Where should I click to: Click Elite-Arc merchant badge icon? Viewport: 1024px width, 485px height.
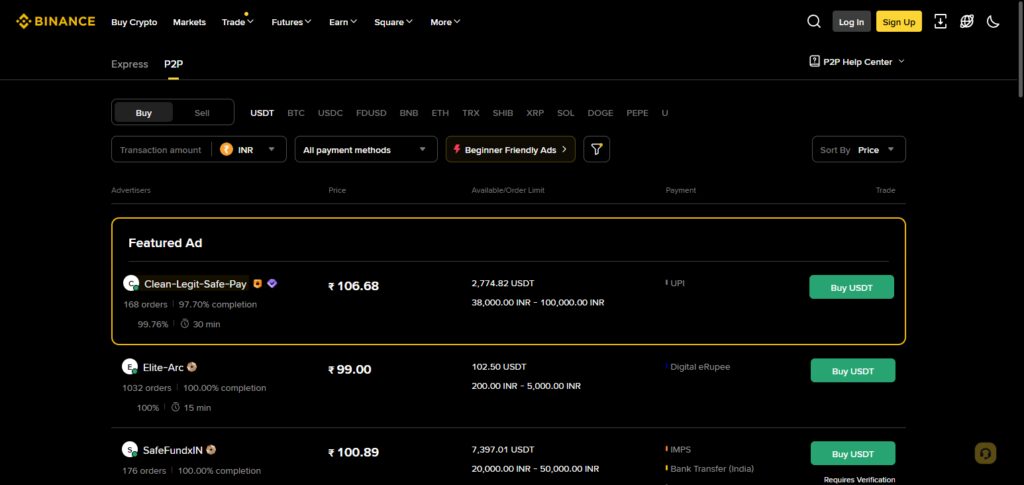tap(192, 367)
